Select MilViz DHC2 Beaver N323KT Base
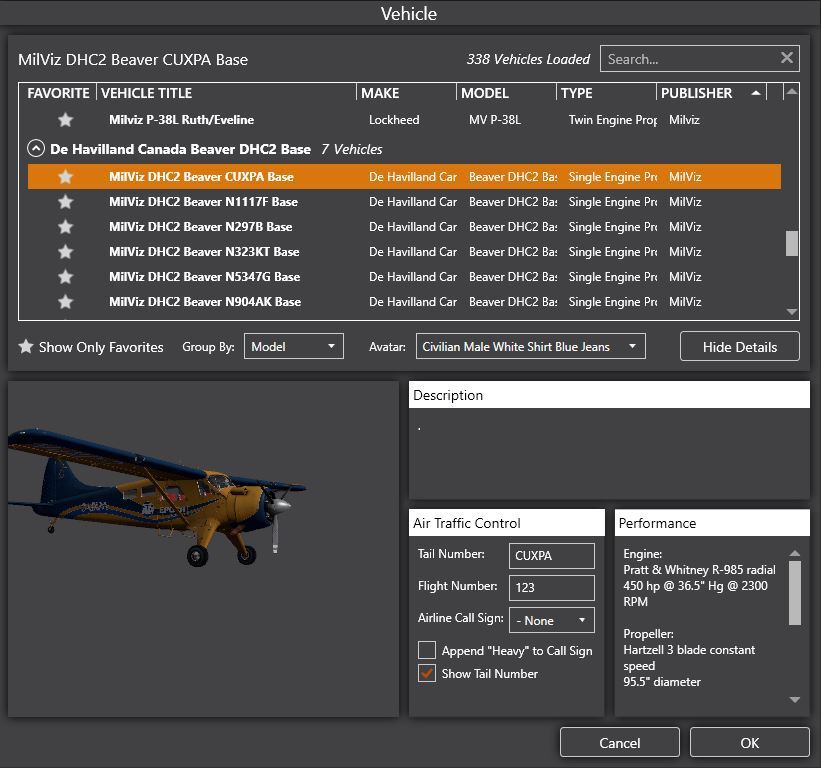Viewport: 821px width, 768px height. 204,252
